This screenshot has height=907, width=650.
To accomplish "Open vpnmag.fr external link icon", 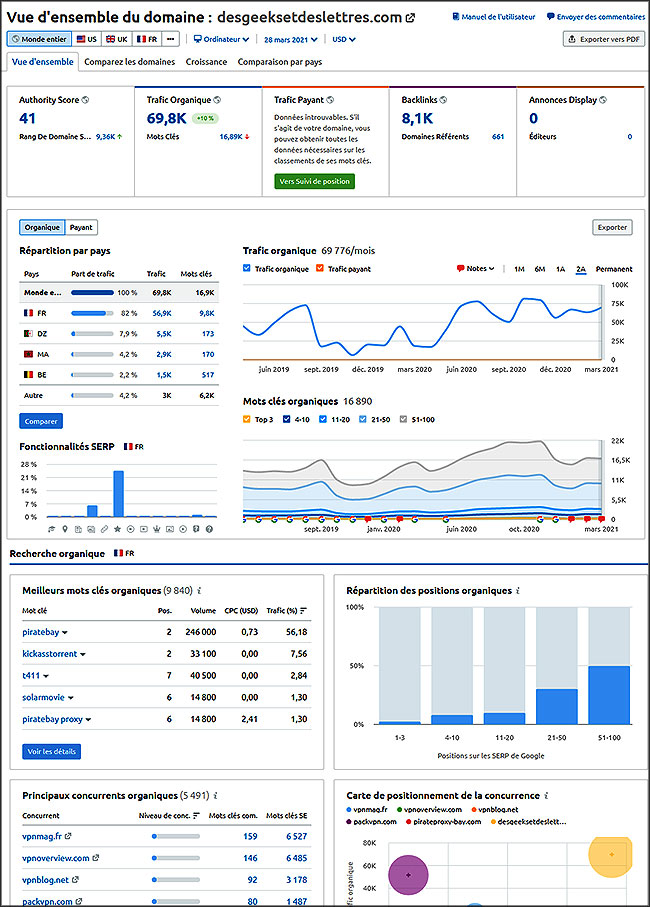I will tap(68, 836).
